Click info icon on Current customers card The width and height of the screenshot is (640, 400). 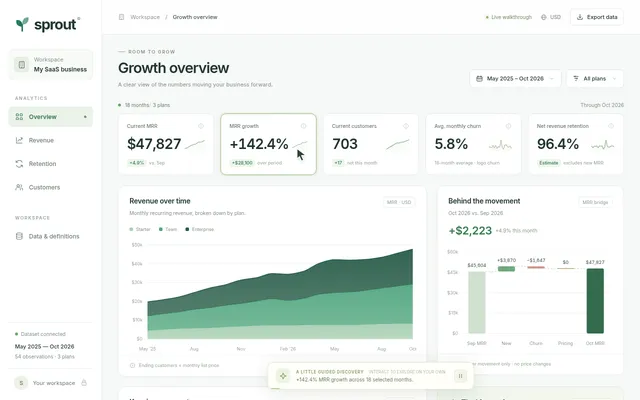click(406, 126)
